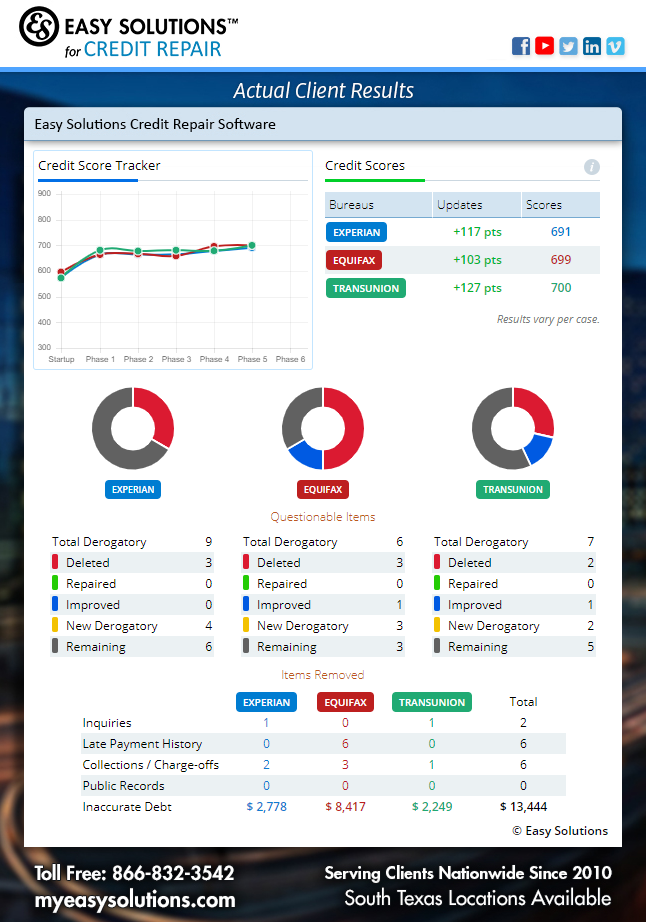The height and width of the screenshot is (922, 646).
Task: Click the Credit Scores heading
Action: tap(365, 166)
